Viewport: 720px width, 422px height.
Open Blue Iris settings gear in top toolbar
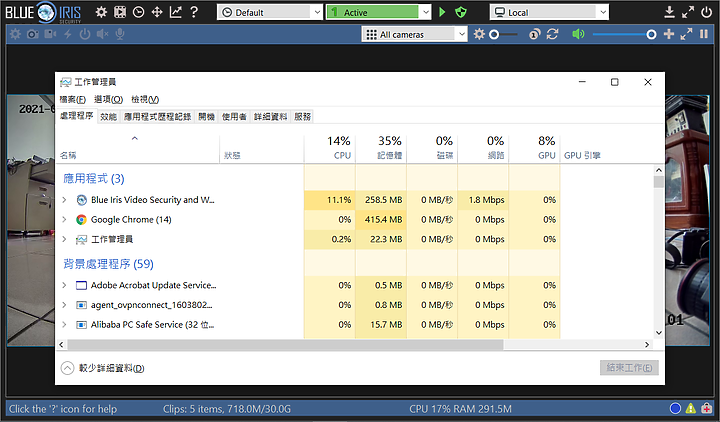[101, 12]
